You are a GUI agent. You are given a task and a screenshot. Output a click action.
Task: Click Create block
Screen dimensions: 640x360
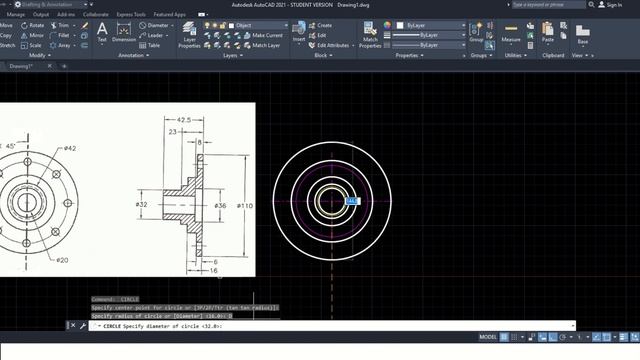[x=320, y=25]
